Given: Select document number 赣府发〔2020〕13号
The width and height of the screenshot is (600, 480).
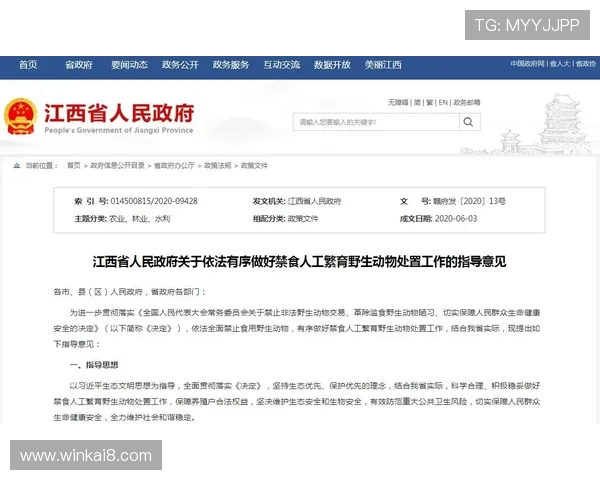Looking at the screenshot, I should pyautogui.click(x=469, y=201).
